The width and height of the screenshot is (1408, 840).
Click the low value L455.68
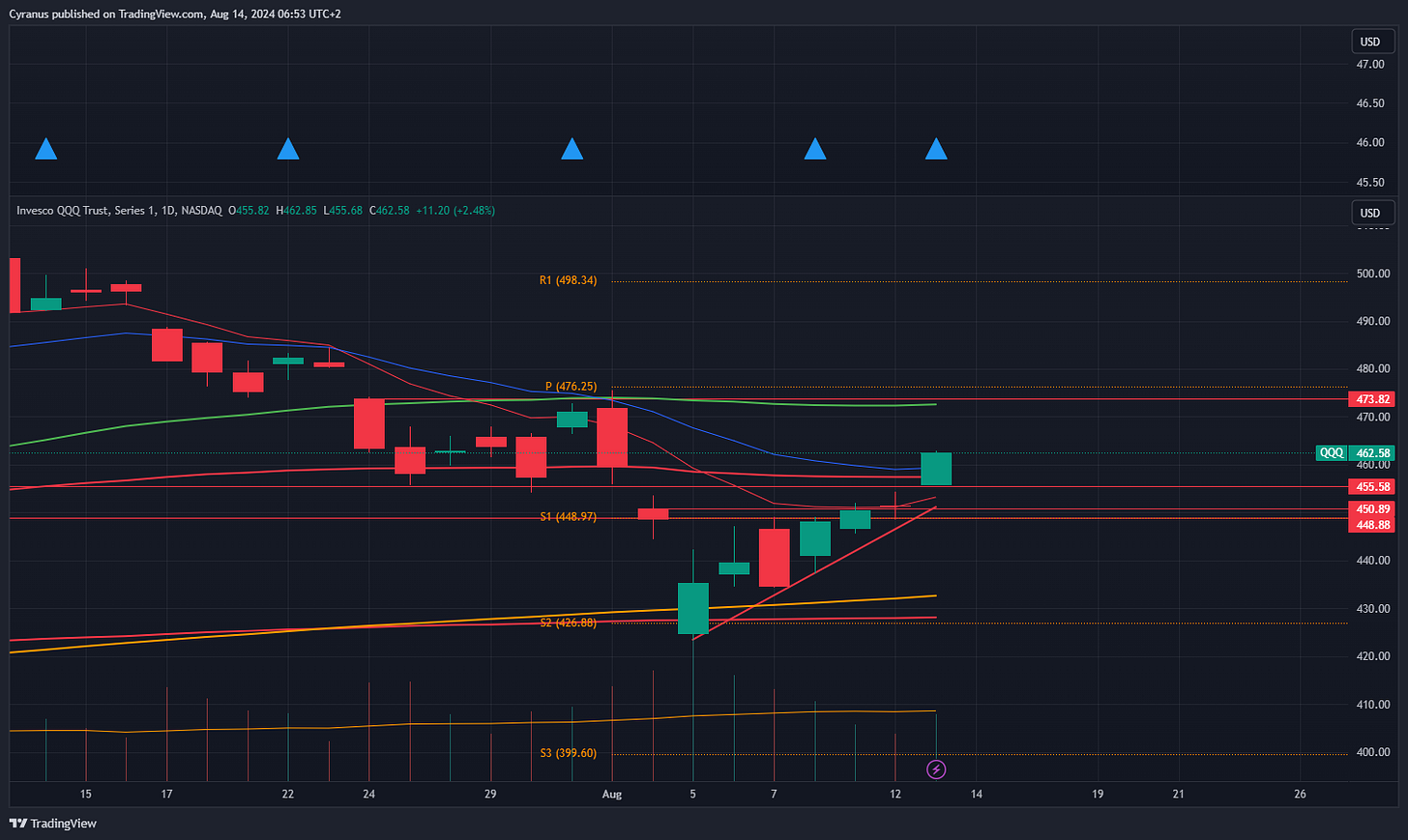coord(343,210)
